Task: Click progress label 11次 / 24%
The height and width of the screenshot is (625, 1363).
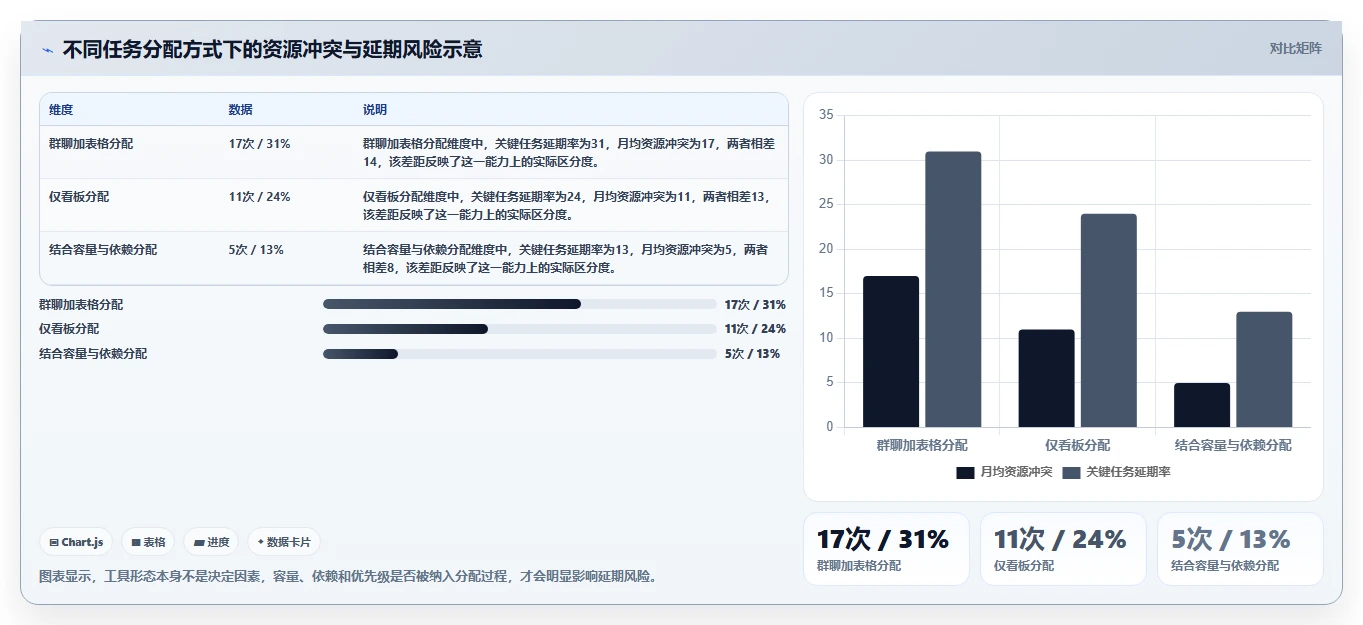Action: click(755, 329)
